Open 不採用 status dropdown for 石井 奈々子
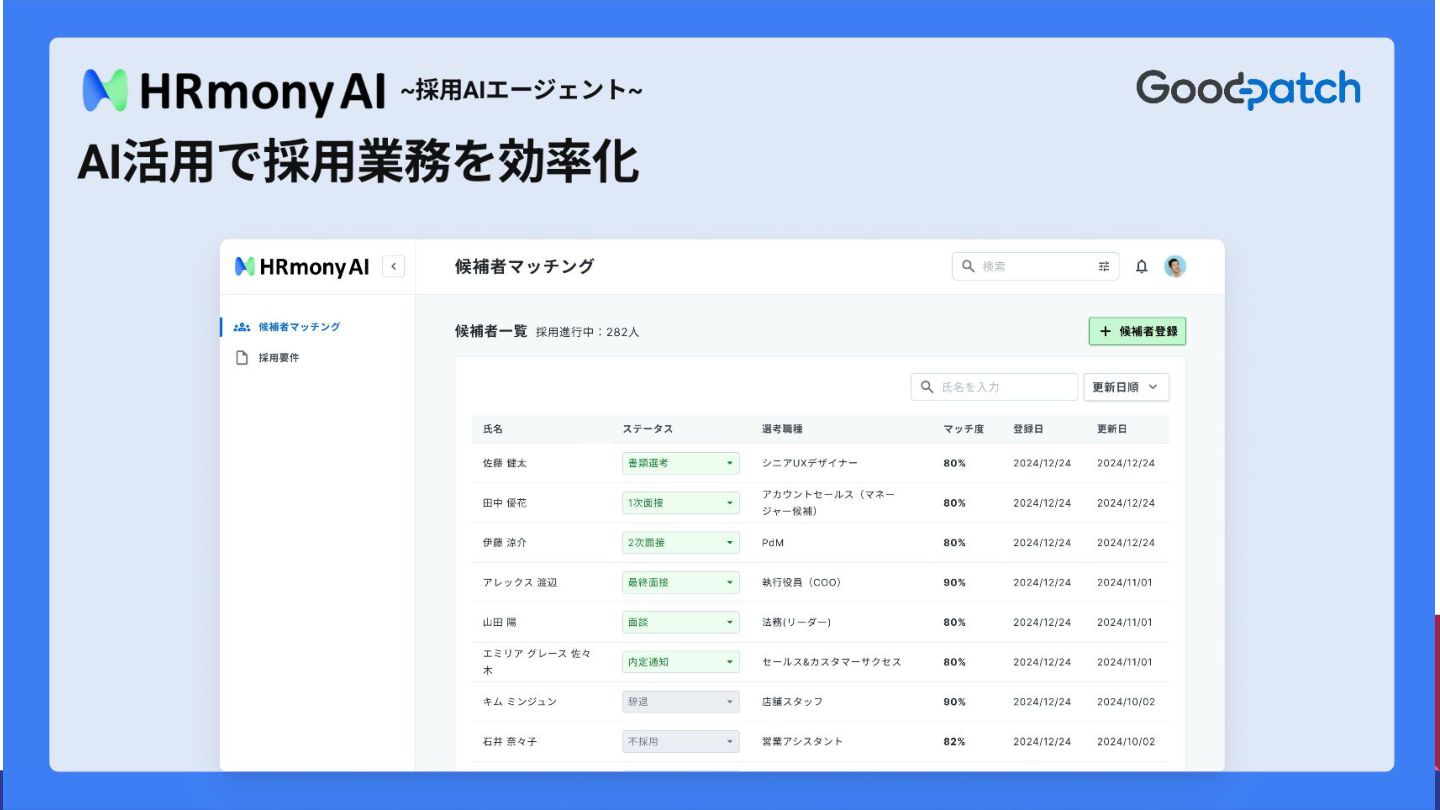Image resolution: width=1440 pixels, height=810 pixels. (x=680, y=742)
